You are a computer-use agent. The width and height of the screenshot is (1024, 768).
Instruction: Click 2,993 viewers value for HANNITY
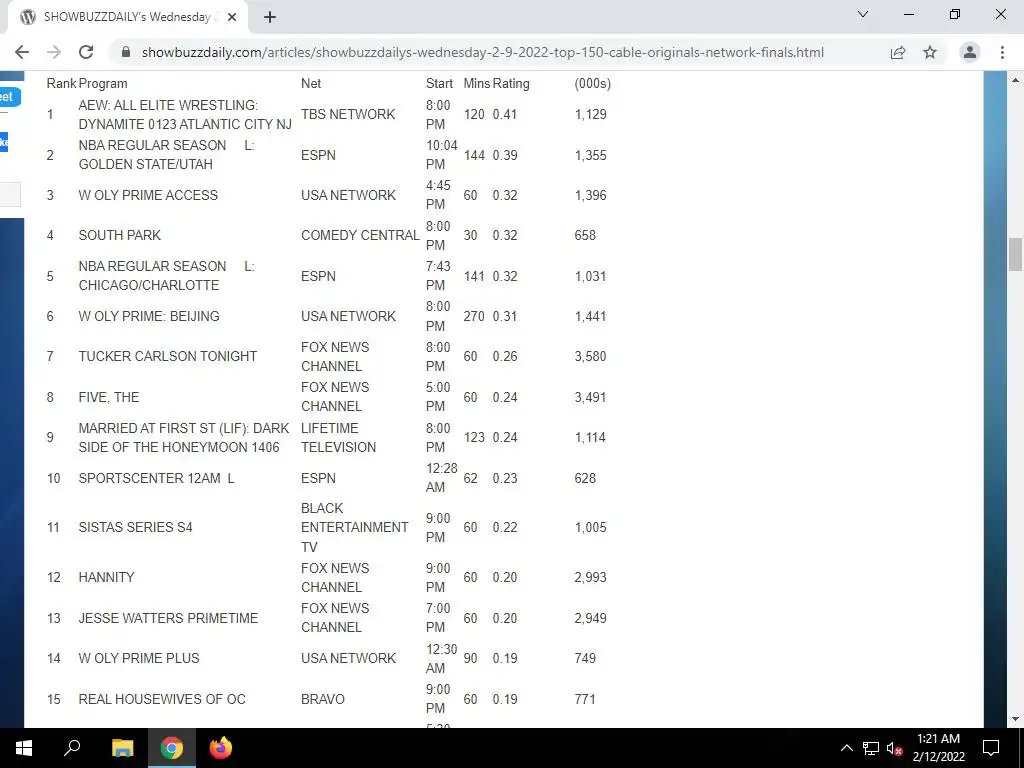coord(590,577)
